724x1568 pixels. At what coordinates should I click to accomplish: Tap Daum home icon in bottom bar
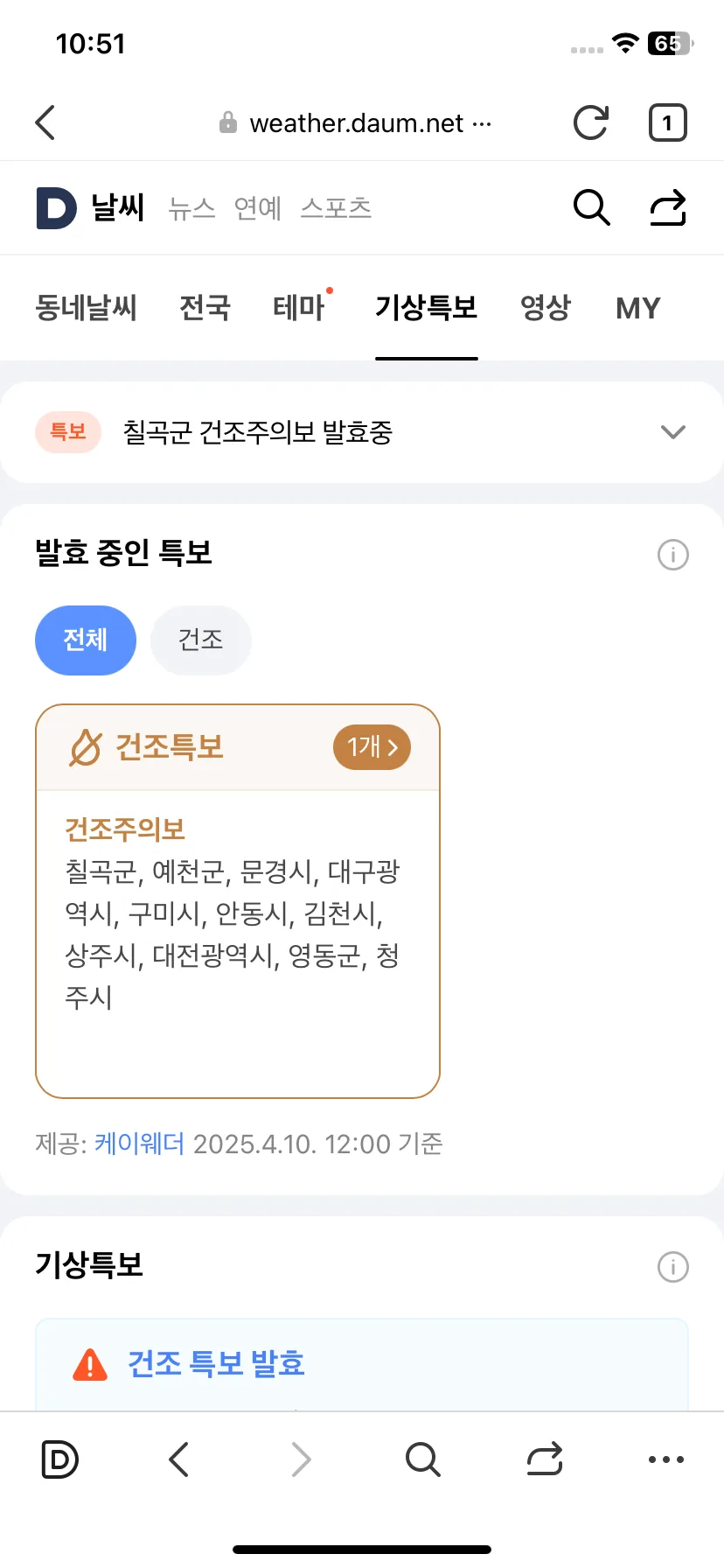click(x=59, y=1459)
